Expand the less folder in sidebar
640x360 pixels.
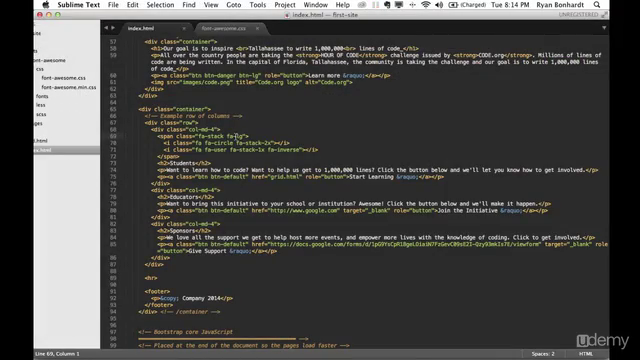pyautogui.click(x=40, y=105)
